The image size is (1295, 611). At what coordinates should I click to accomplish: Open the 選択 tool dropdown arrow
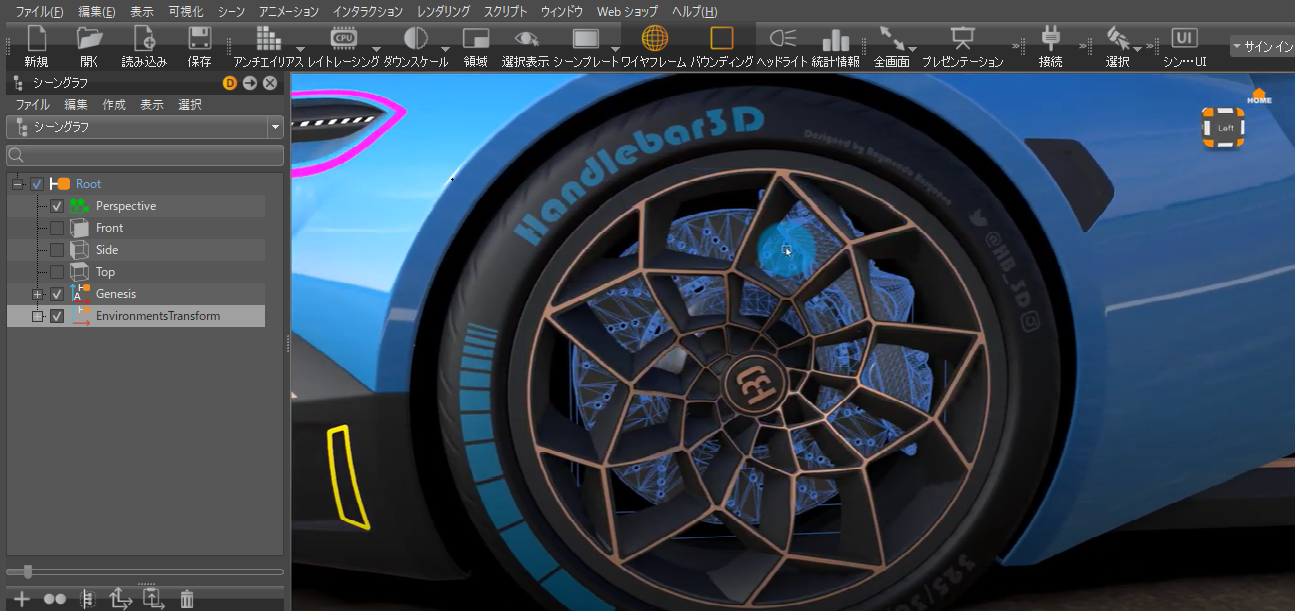(x=1137, y=47)
